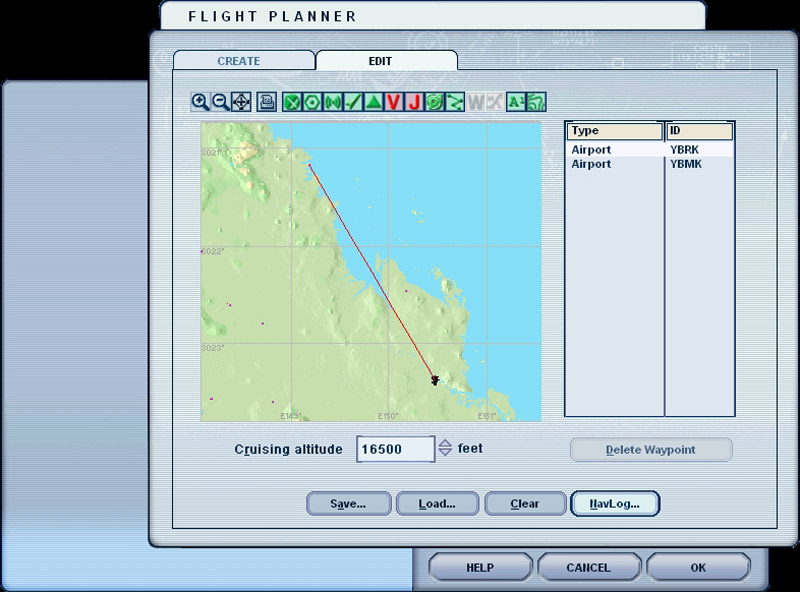Decrease cruising altitude with down arrow
Screen dimensions: 800x592
point(445,454)
